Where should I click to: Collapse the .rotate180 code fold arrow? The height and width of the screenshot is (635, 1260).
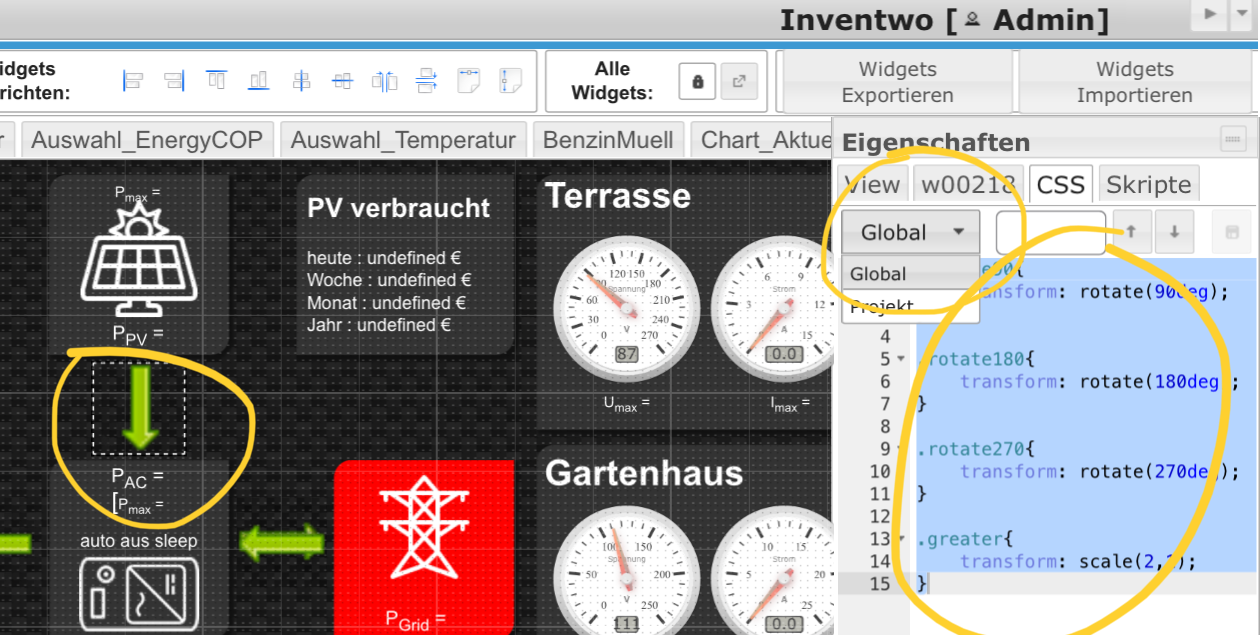[x=900, y=359]
